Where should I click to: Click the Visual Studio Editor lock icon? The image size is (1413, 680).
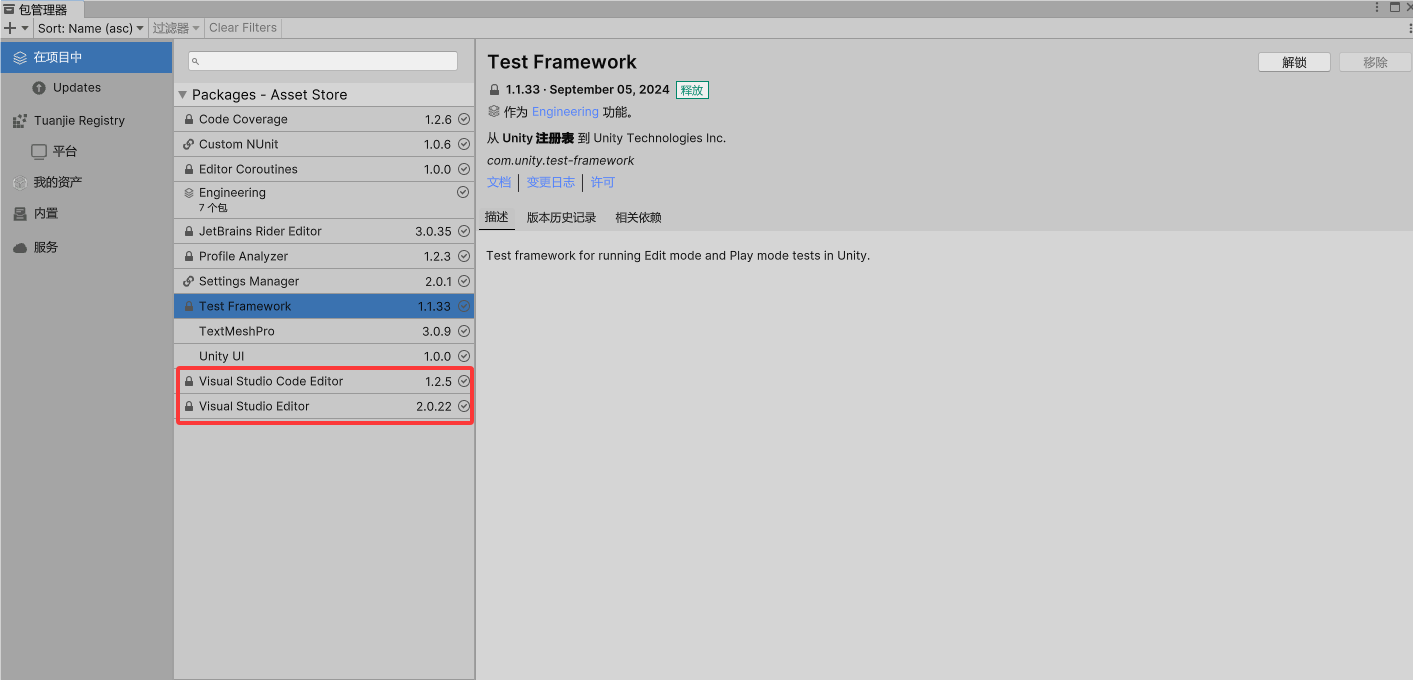189,406
